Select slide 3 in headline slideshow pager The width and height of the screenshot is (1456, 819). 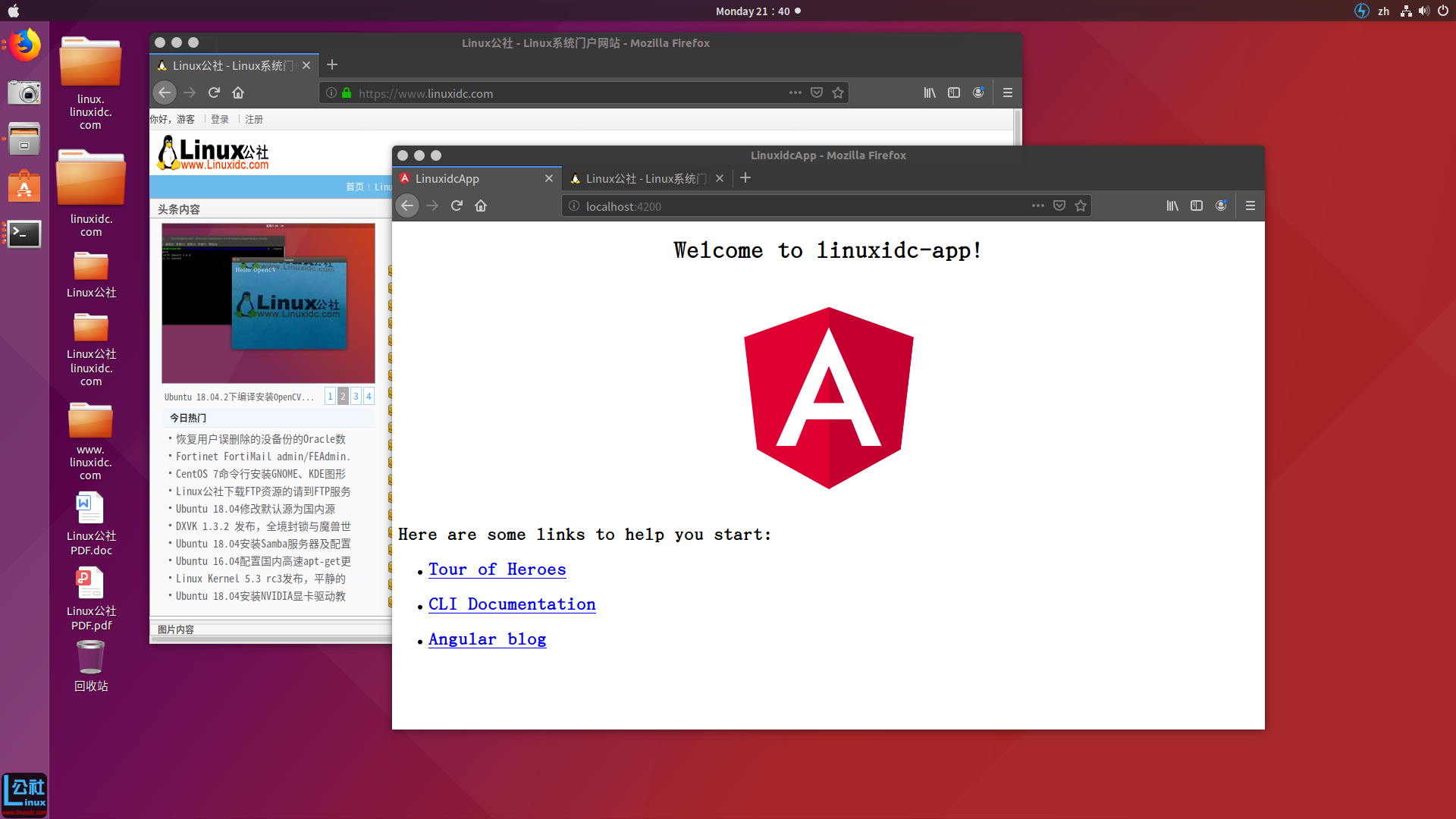pyautogui.click(x=356, y=396)
